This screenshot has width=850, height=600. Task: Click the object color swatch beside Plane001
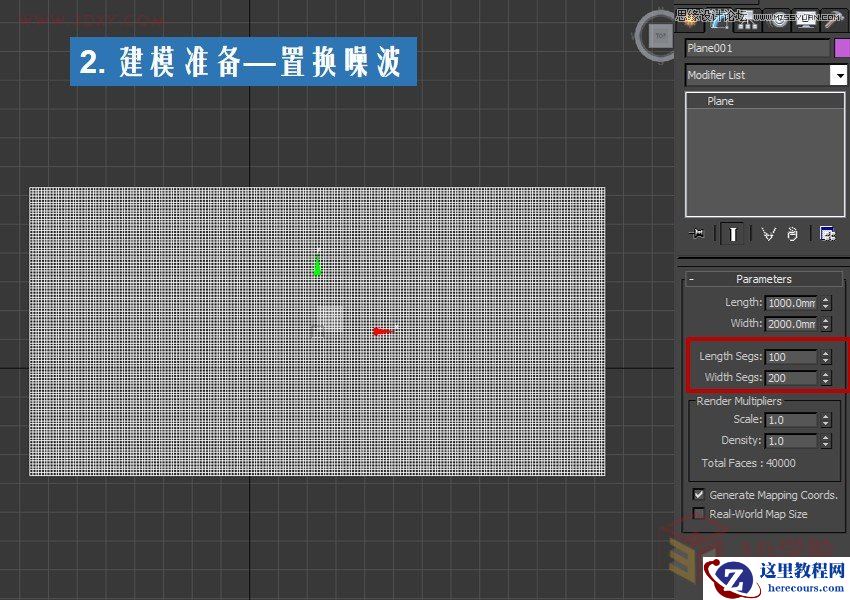(841, 47)
